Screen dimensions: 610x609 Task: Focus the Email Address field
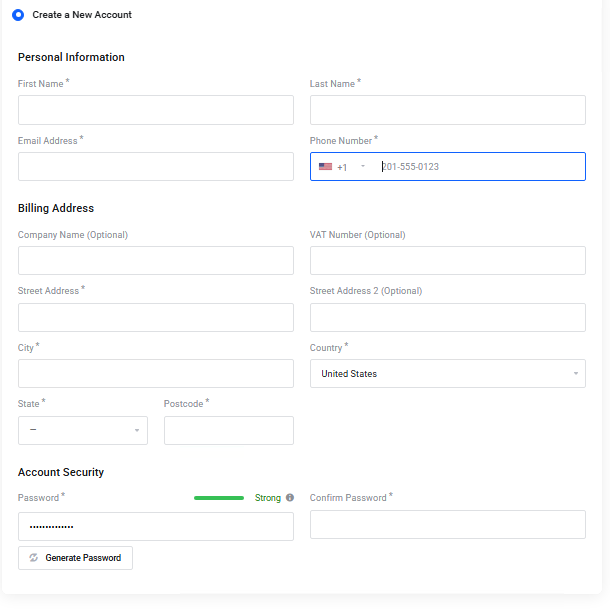tap(156, 167)
